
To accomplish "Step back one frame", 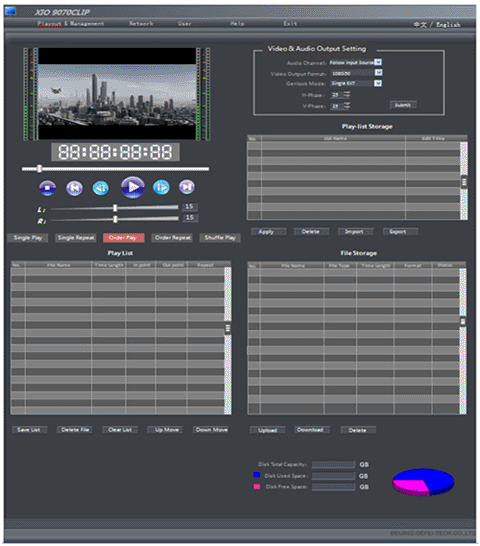I will tap(101, 188).
